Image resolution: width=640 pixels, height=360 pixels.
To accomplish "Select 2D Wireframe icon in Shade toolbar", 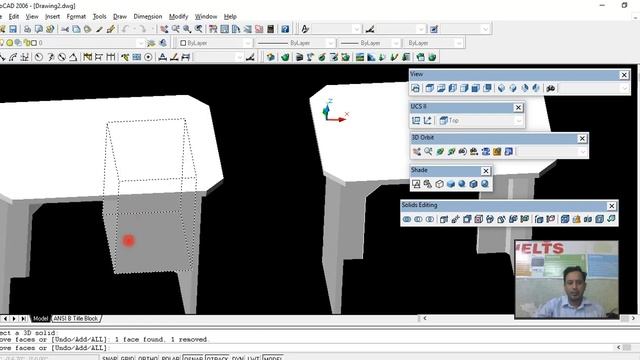I will pyautogui.click(x=416, y=184).
